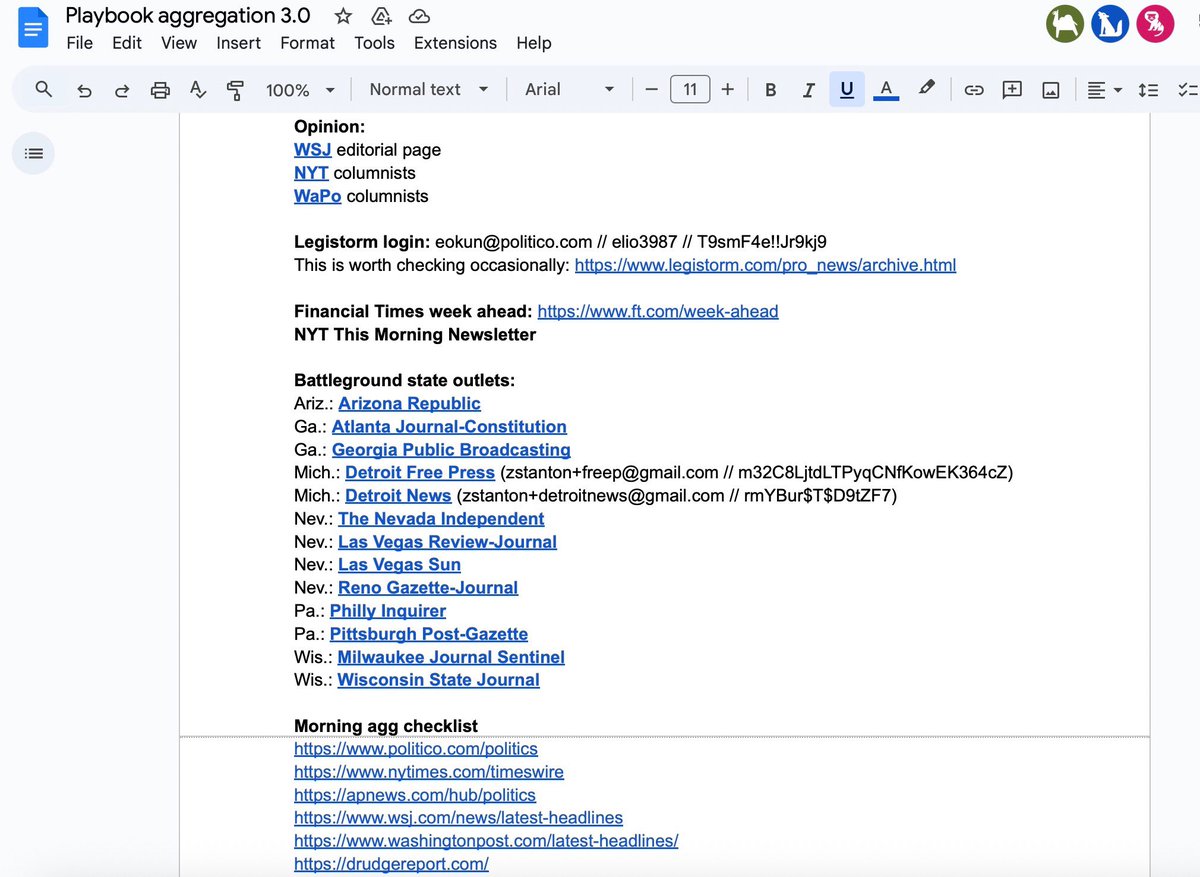Click the blue collaborator avatar
Viewport: 1200px width, 877px height.
[x=1110, y=24]
